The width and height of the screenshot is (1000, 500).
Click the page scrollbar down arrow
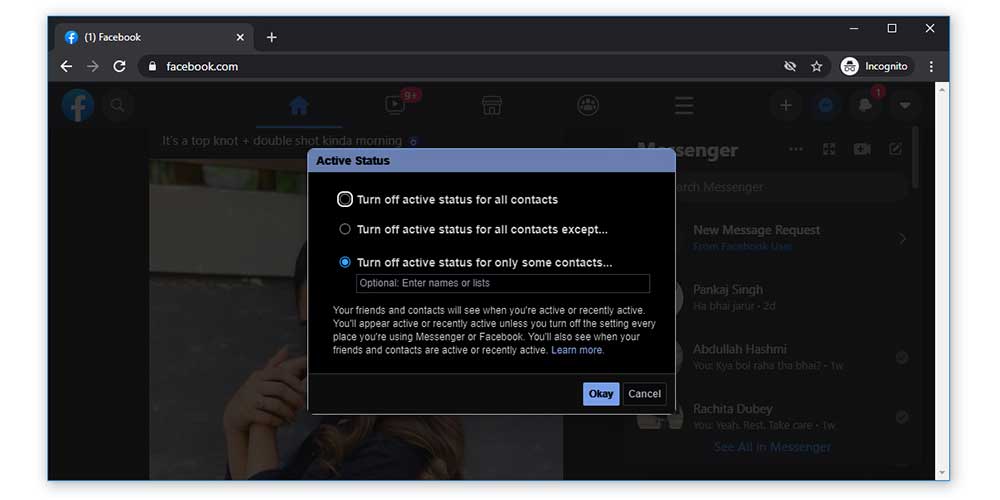pyautogui.click(x=942, y=473)
